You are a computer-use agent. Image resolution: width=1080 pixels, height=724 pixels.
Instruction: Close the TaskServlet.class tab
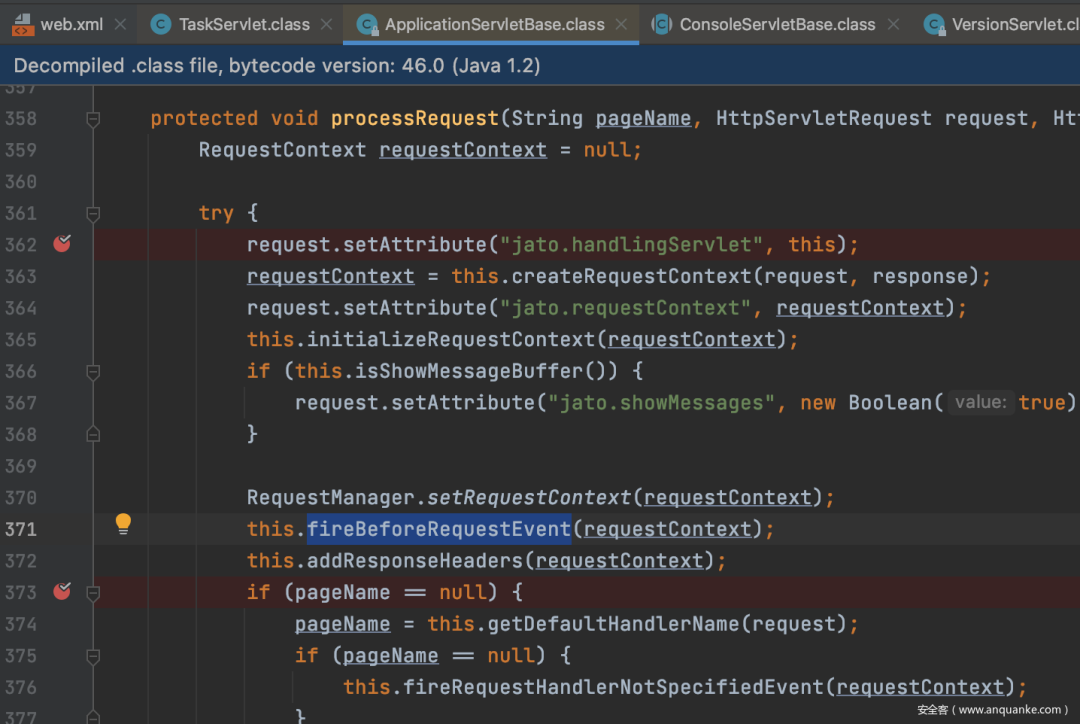point(326,25)
